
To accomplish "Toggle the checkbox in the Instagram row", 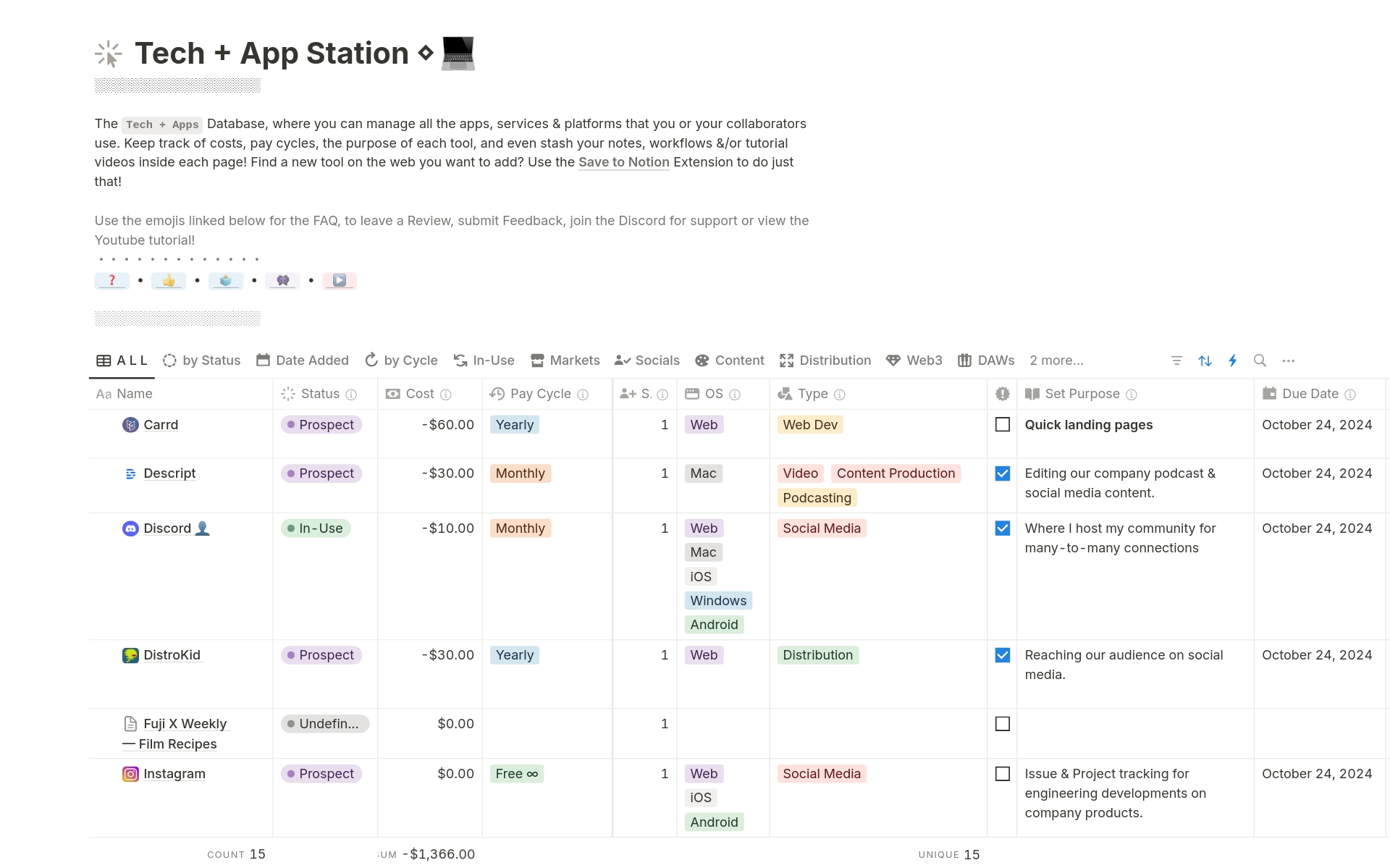I will pos(1003,774).
